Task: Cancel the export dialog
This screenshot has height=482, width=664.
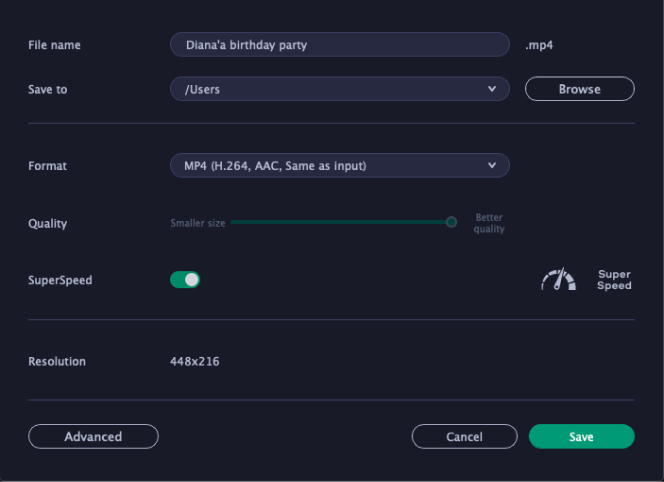Action: click(465, 436)
